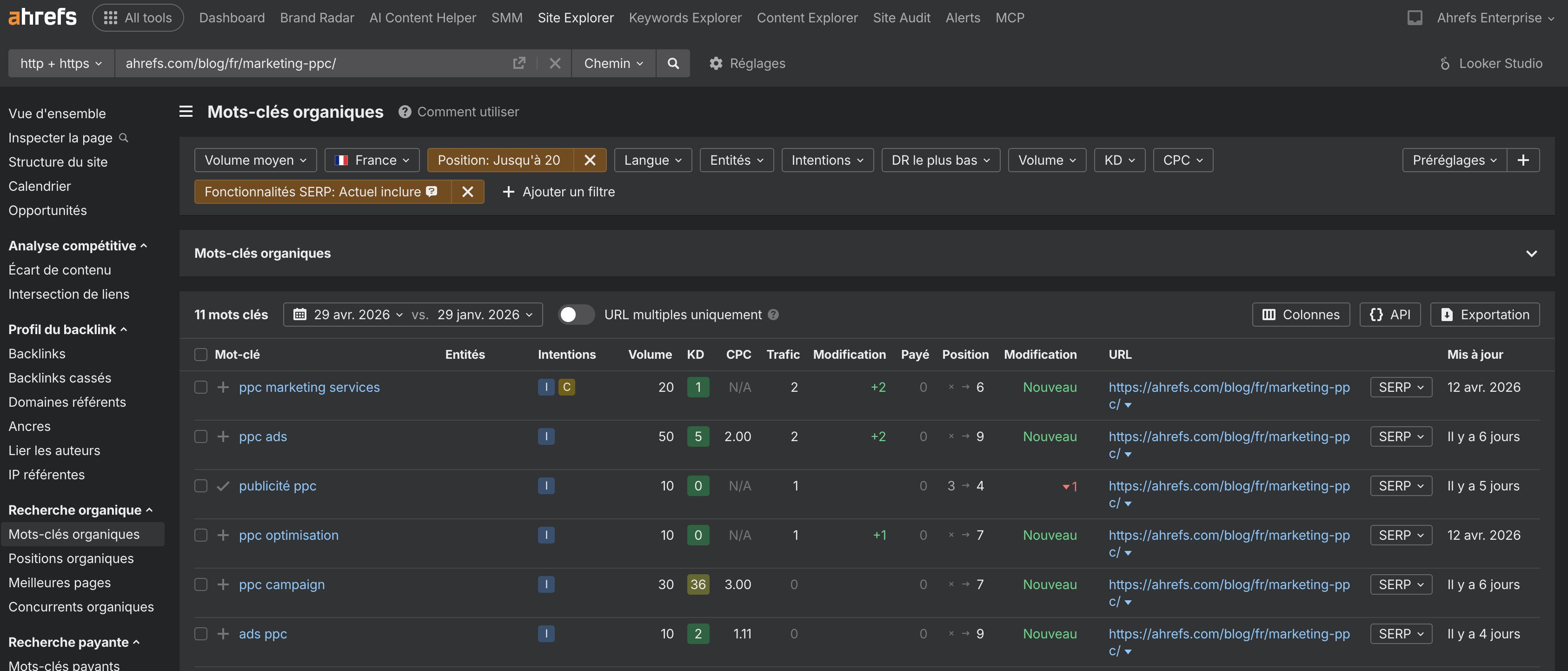Sort by the Trafic column header
1568x671 pixels.
[x=783, y=355]
